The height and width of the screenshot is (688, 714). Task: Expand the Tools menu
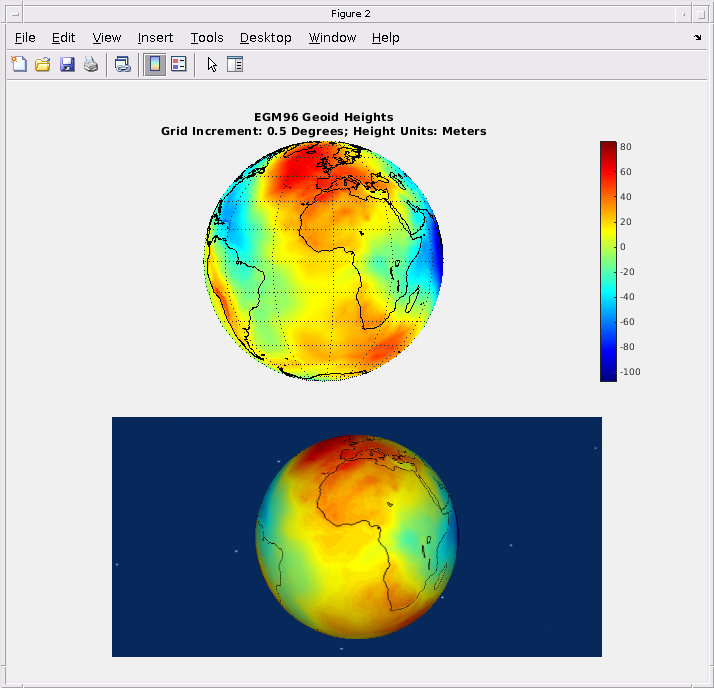(207, 38)
